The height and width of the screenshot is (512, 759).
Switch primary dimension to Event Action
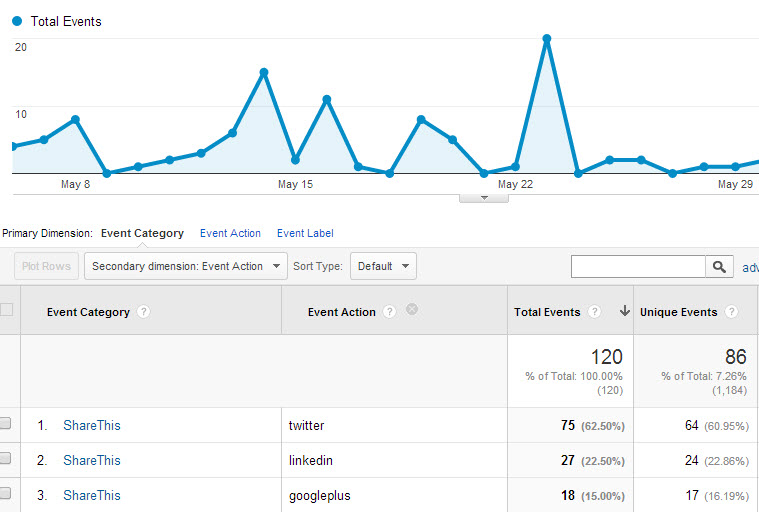pos(230,233)
